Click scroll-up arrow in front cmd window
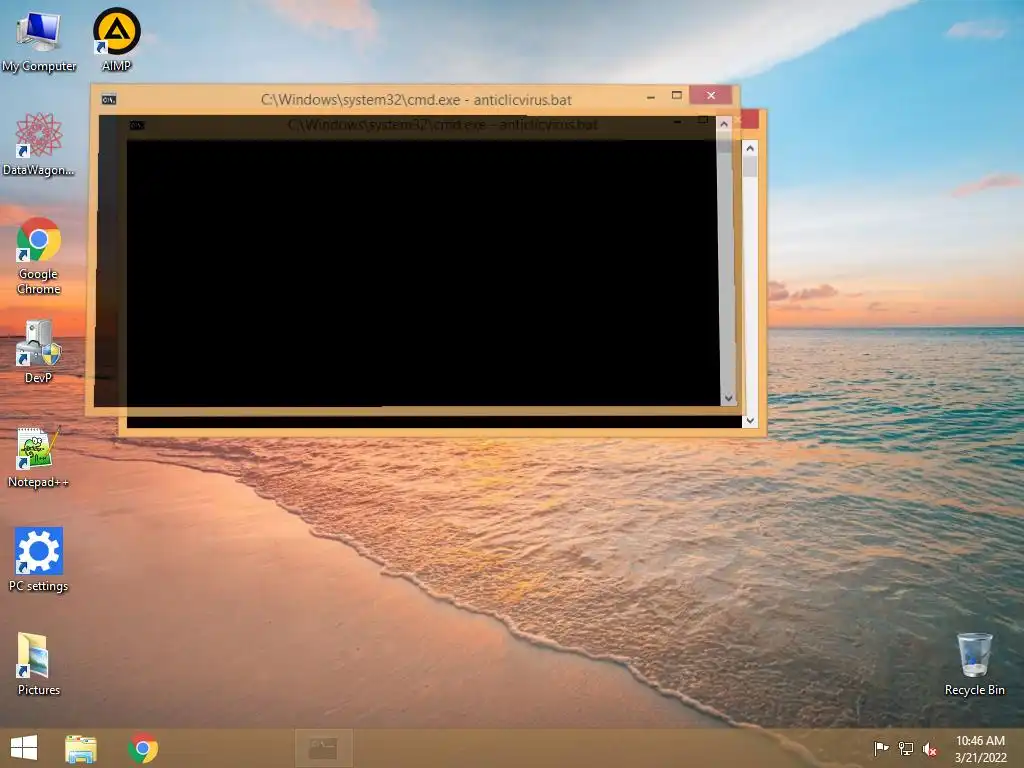The height and width of the screenshot is (768, 1024). coord(724,124)
